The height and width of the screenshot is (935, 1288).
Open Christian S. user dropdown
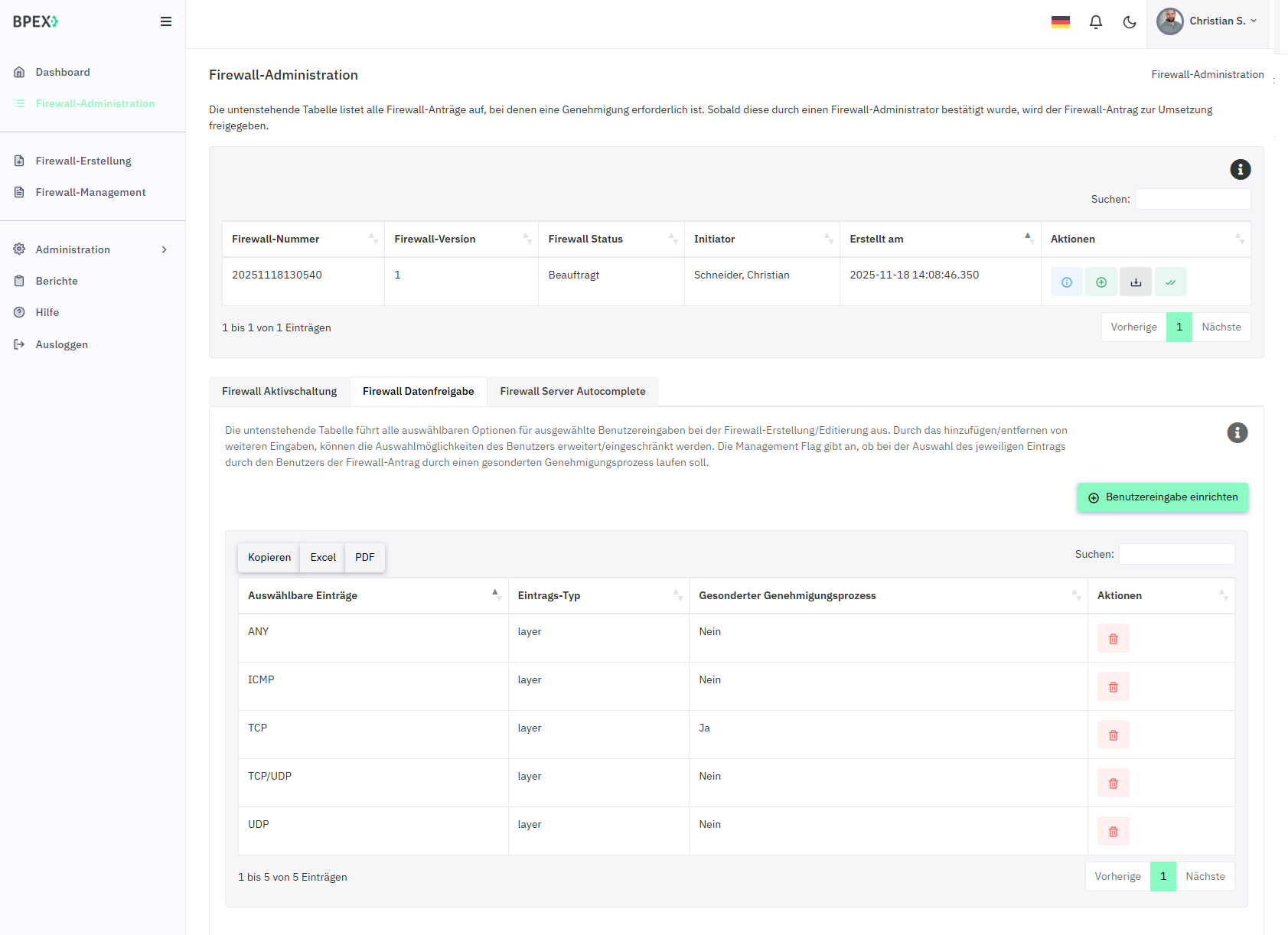(x=1208, y=21)
